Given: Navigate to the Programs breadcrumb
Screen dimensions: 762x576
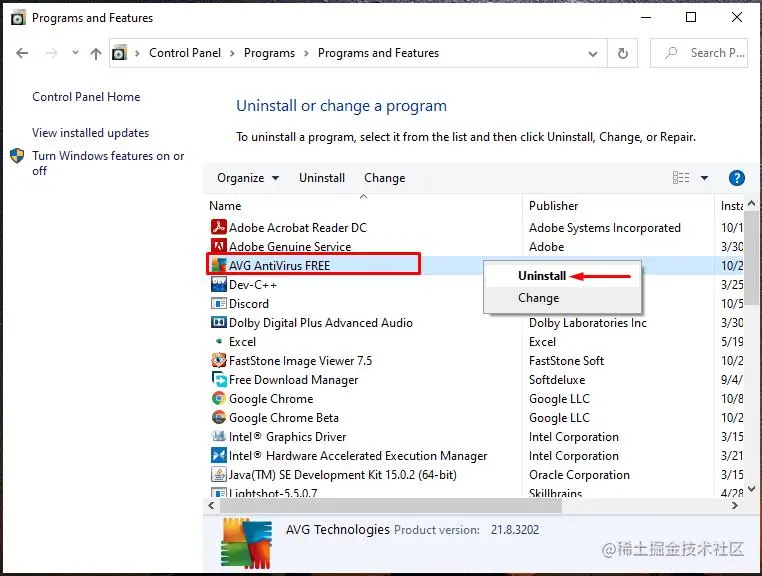Looking at the screenshot, I should 269,52.
